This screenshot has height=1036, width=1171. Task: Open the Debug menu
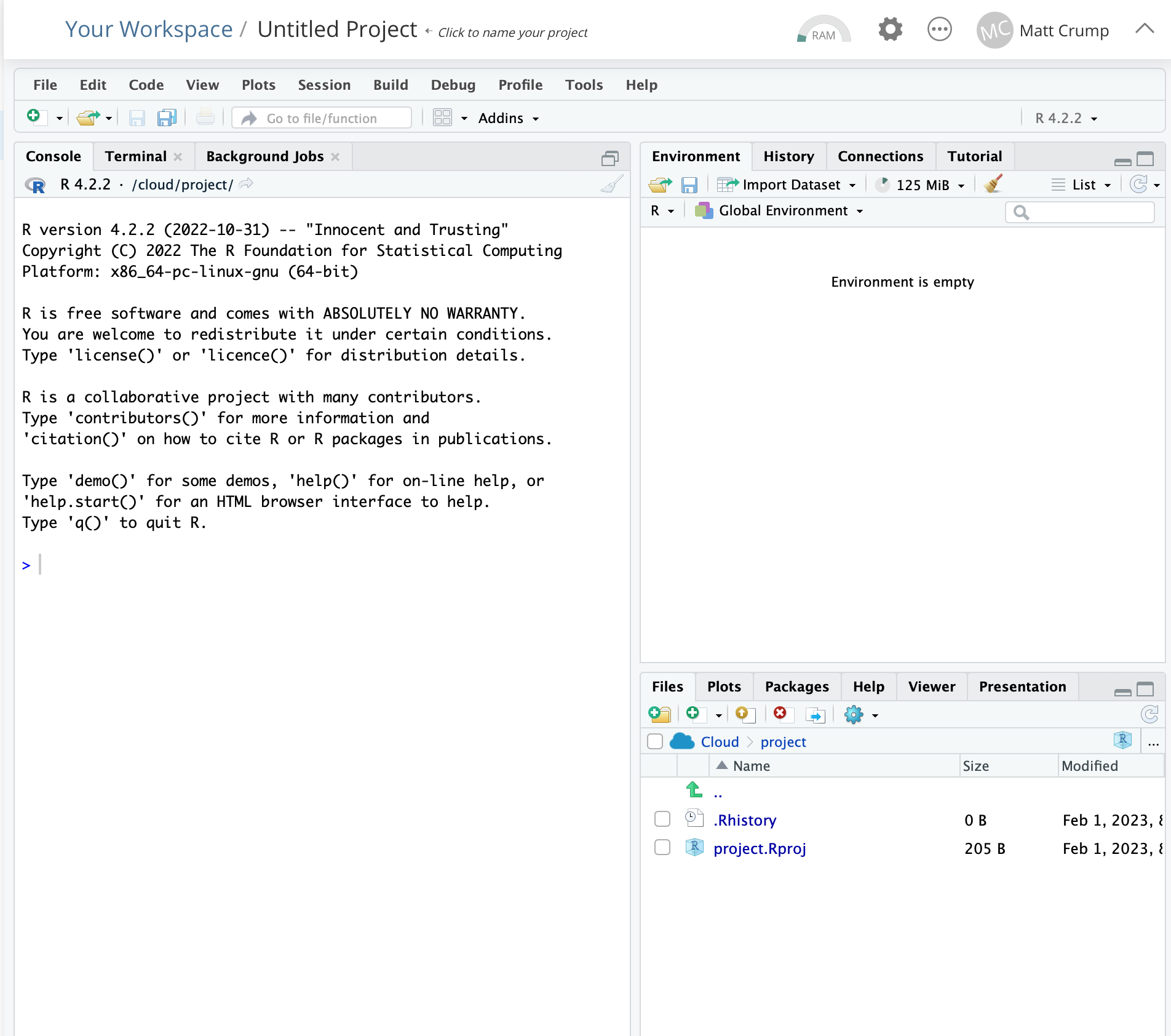point(453,85)
